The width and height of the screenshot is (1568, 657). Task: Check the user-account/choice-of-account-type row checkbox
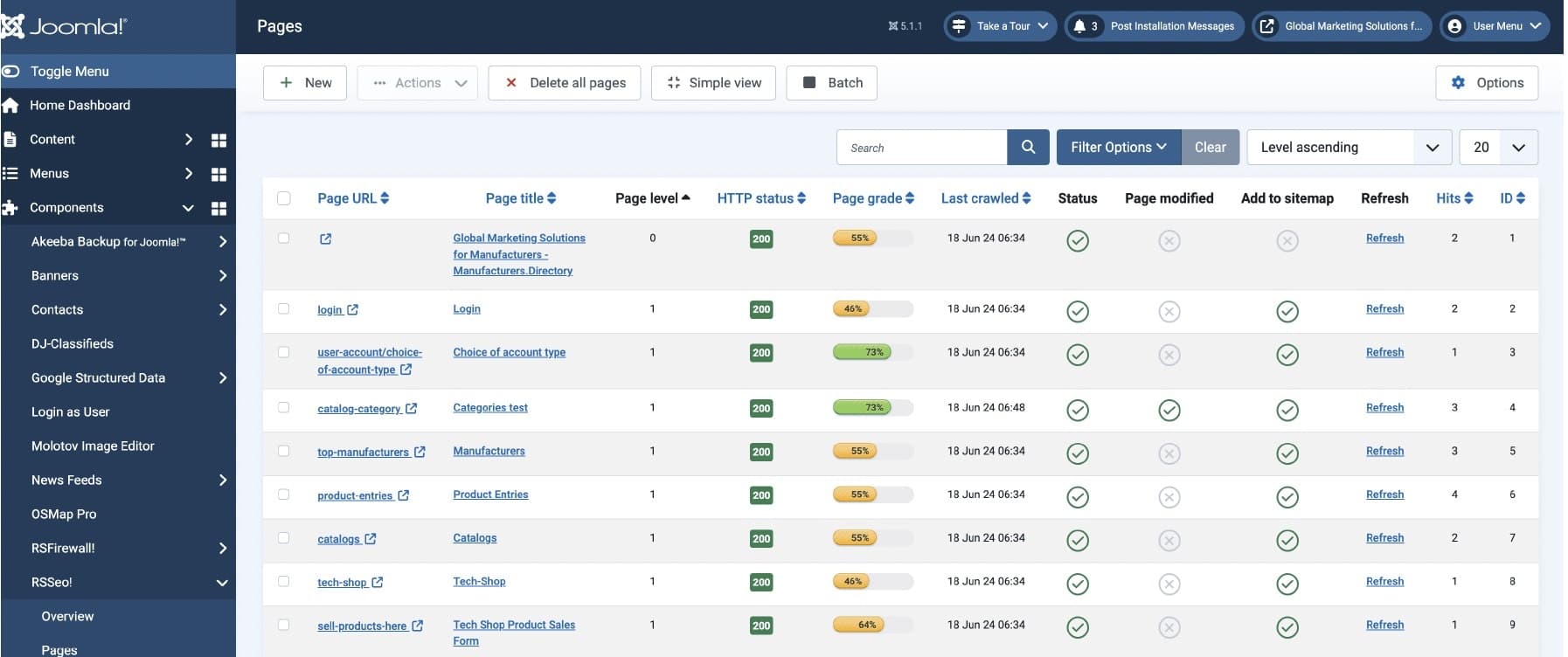[x=283, y=352]
